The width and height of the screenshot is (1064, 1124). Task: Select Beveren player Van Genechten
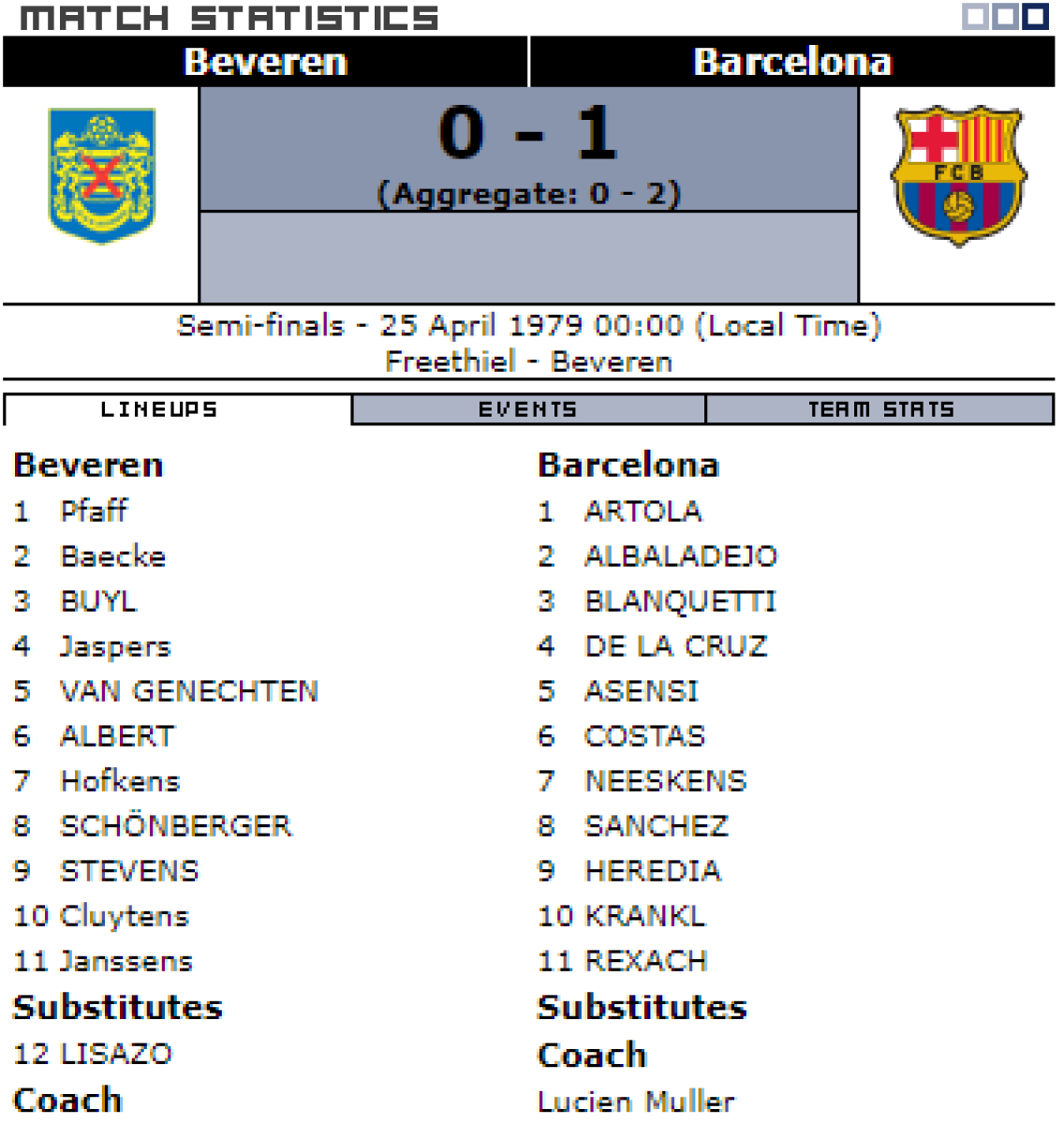[189, 691]
